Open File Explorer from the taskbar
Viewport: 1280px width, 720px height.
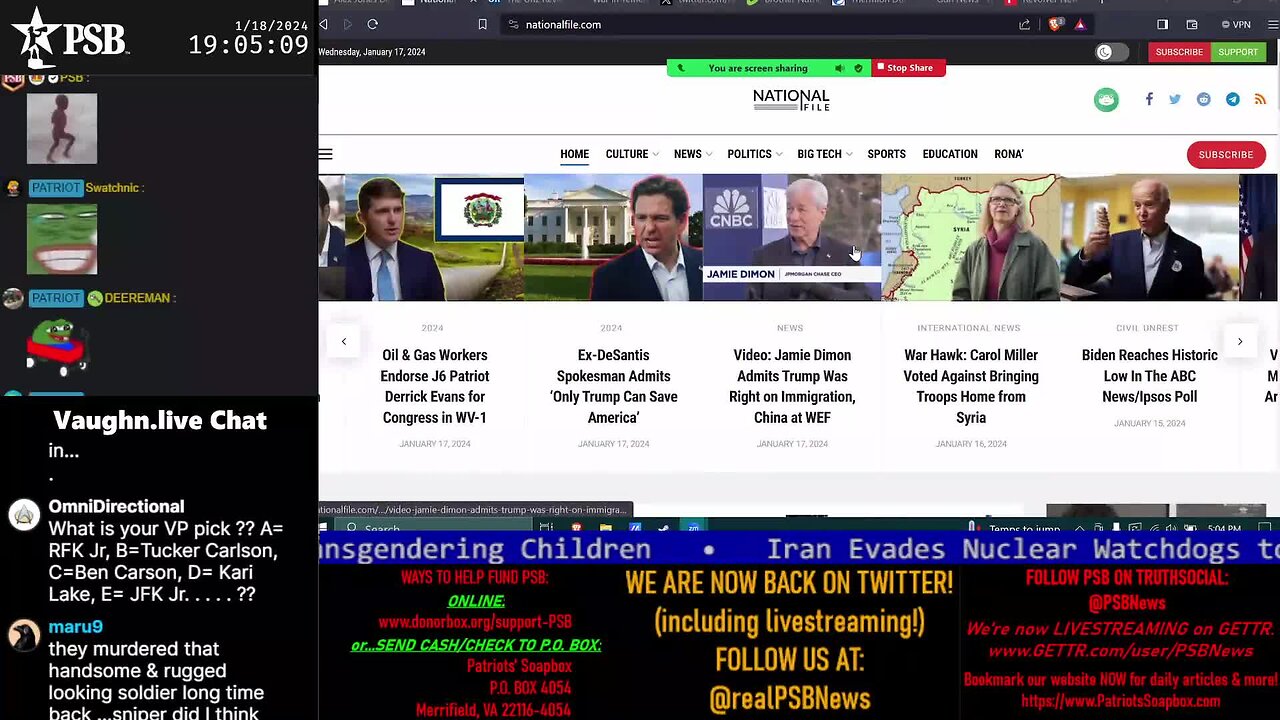point(606,527)
